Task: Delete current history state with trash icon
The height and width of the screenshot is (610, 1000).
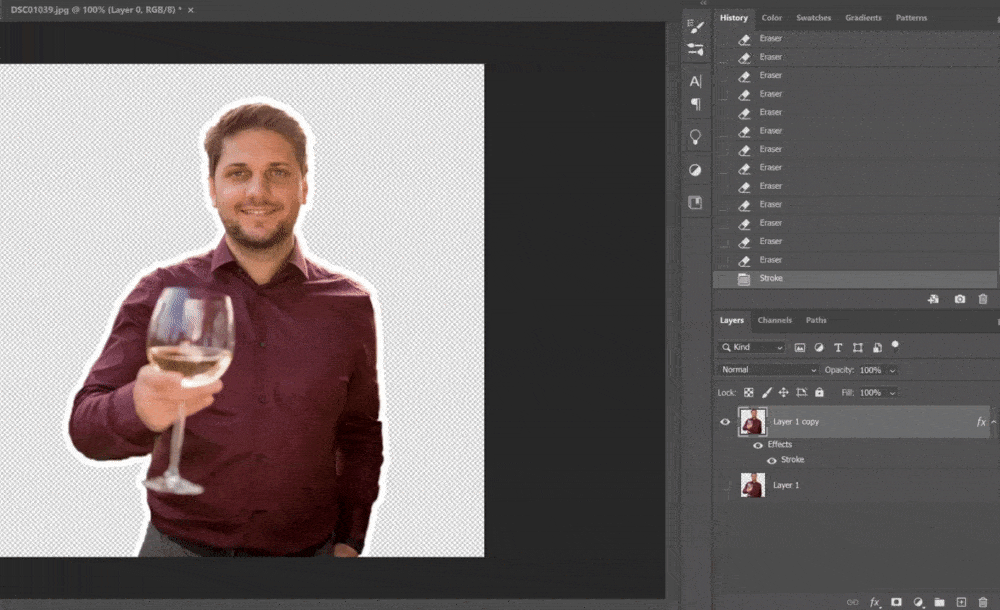Action: tap(983, 299)
